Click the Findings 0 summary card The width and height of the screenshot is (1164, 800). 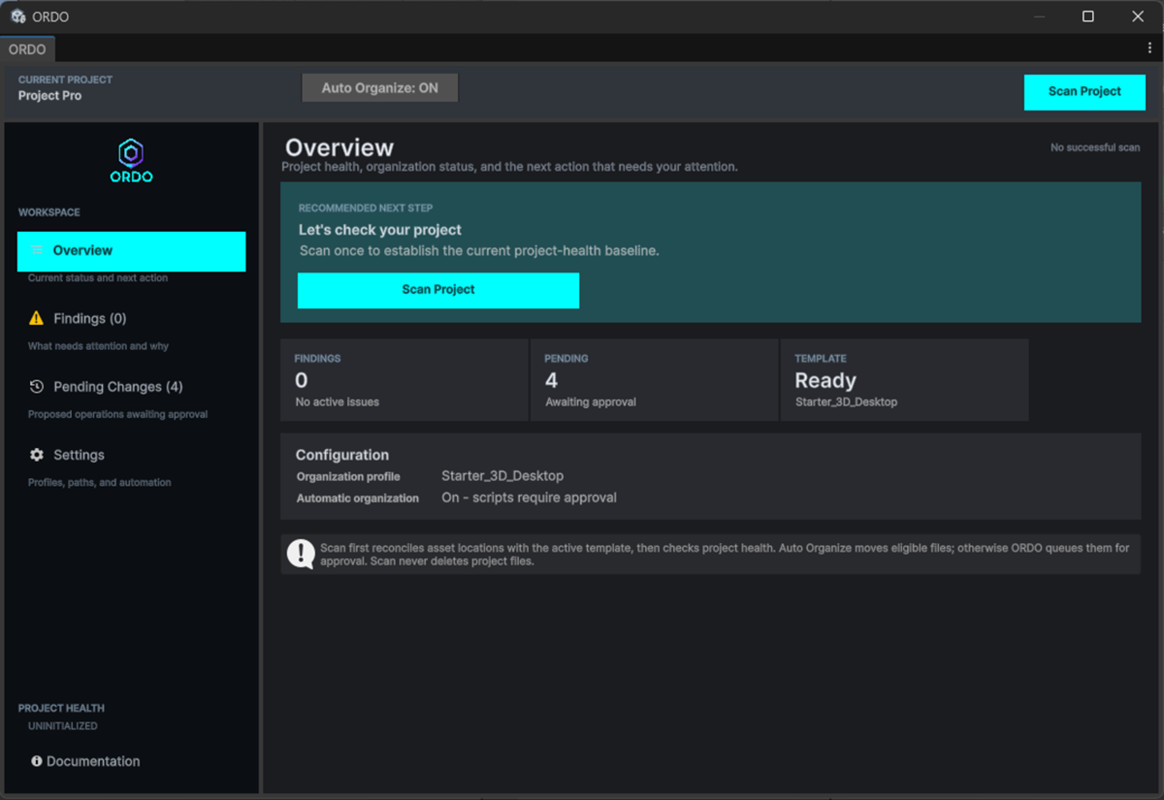tap(405, 380)
